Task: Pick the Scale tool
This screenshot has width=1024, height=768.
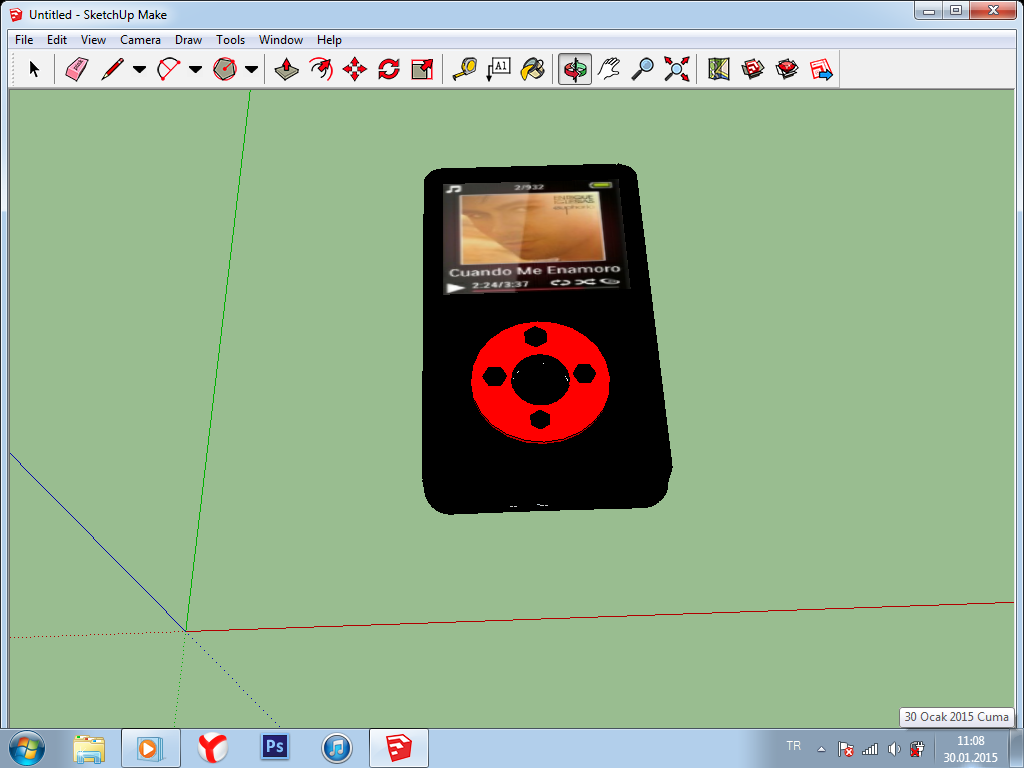Action: pos(423,69)
